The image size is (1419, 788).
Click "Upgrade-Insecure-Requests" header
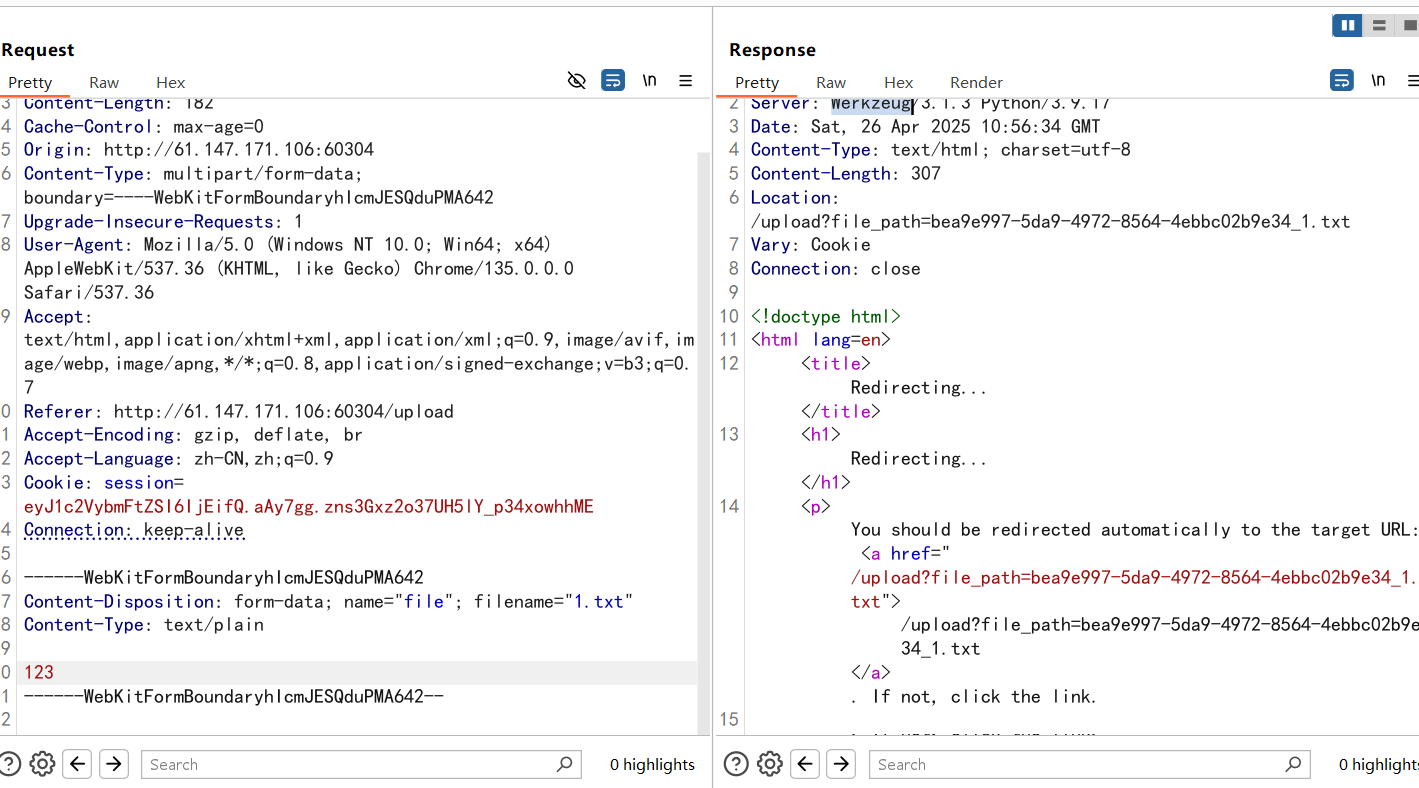coord(163,221)
